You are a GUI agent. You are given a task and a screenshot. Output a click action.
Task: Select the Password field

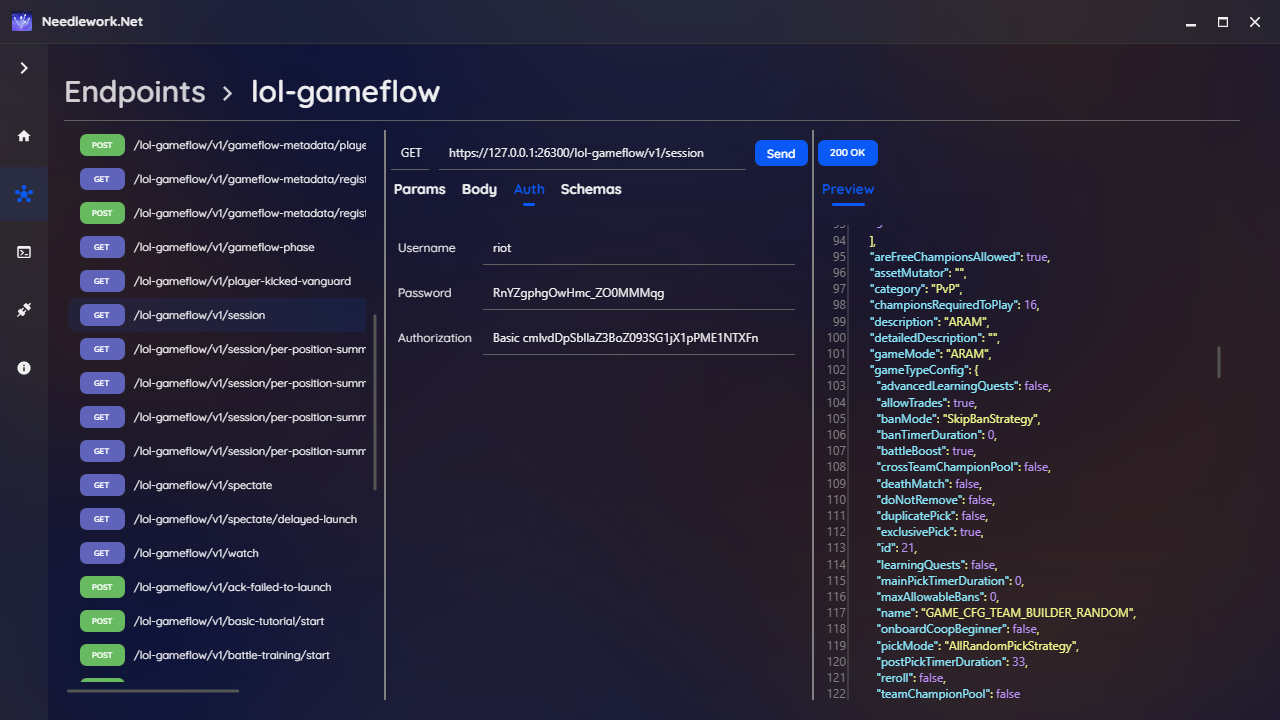tap(638, 292)
